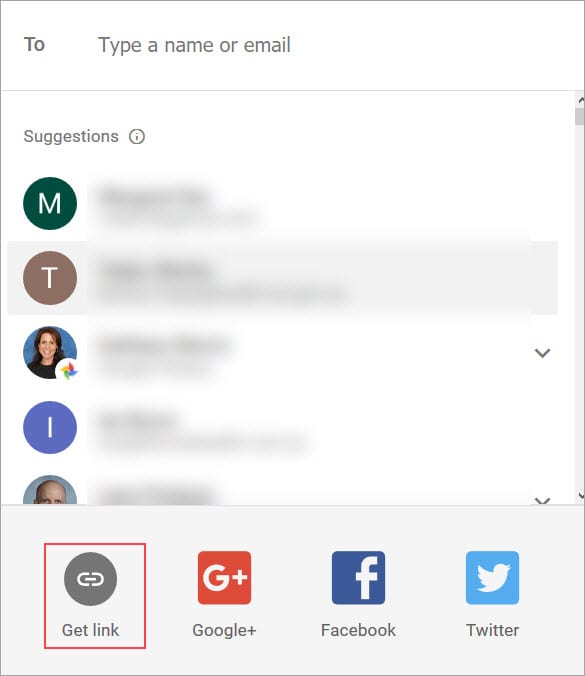Screen dimensions: 585x676
Task: Click the suggestions list scrollbar thumb
Action: coord(580,116)
